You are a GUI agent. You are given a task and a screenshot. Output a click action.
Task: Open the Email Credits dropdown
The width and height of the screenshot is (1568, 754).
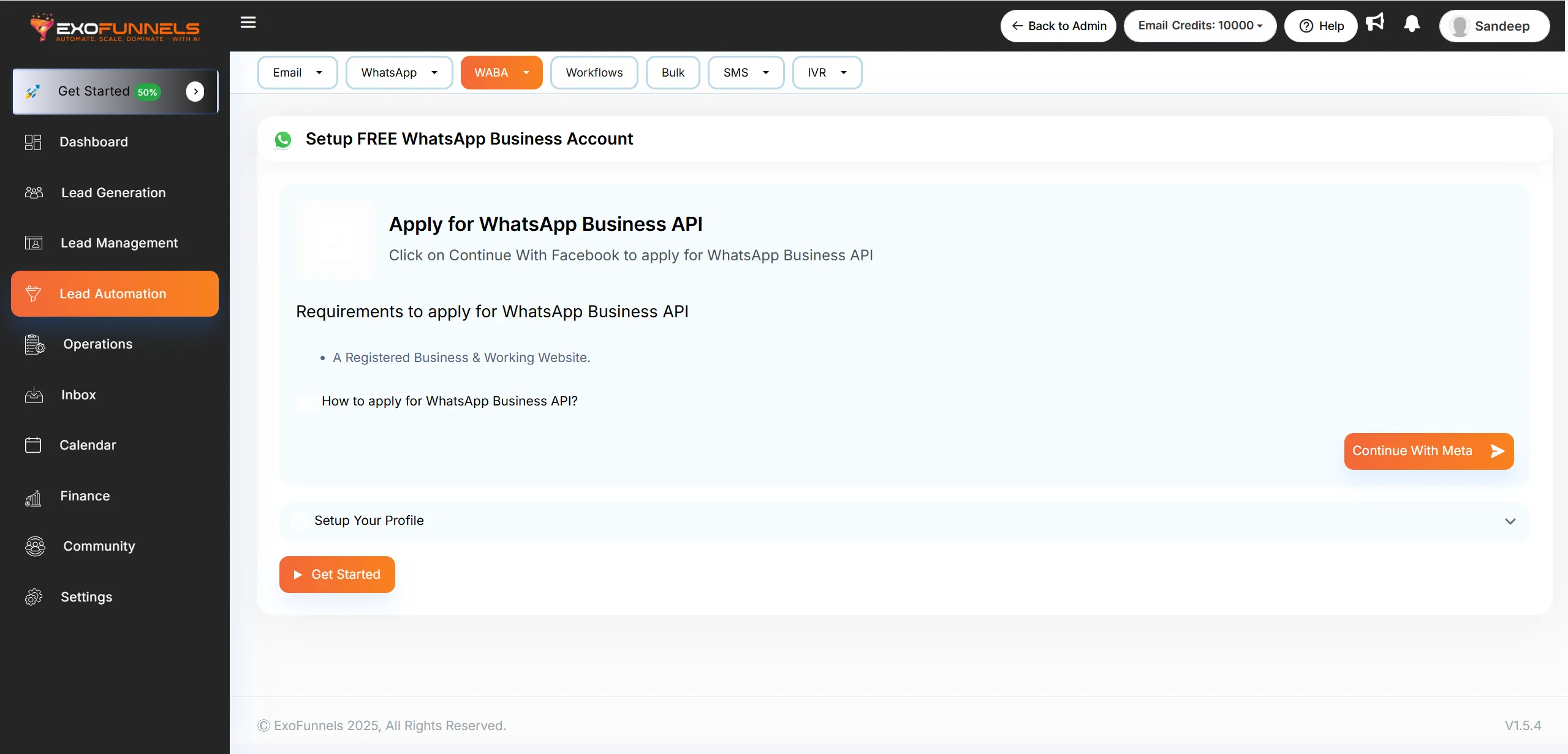pos(1200,26)
